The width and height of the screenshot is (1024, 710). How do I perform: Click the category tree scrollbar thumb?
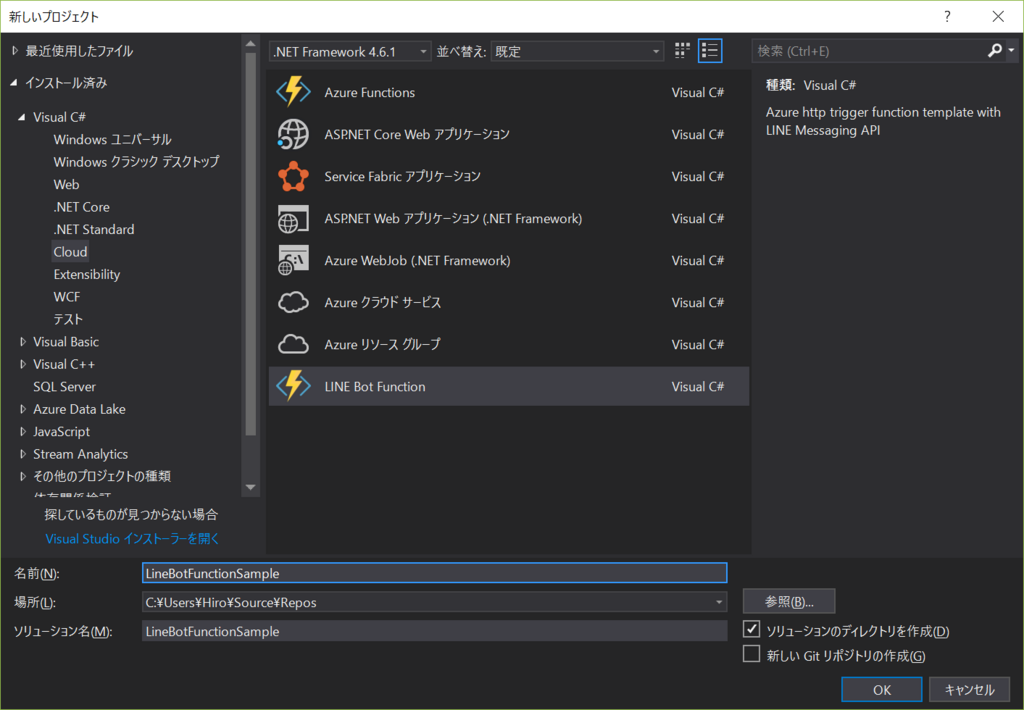click(250, 244)
